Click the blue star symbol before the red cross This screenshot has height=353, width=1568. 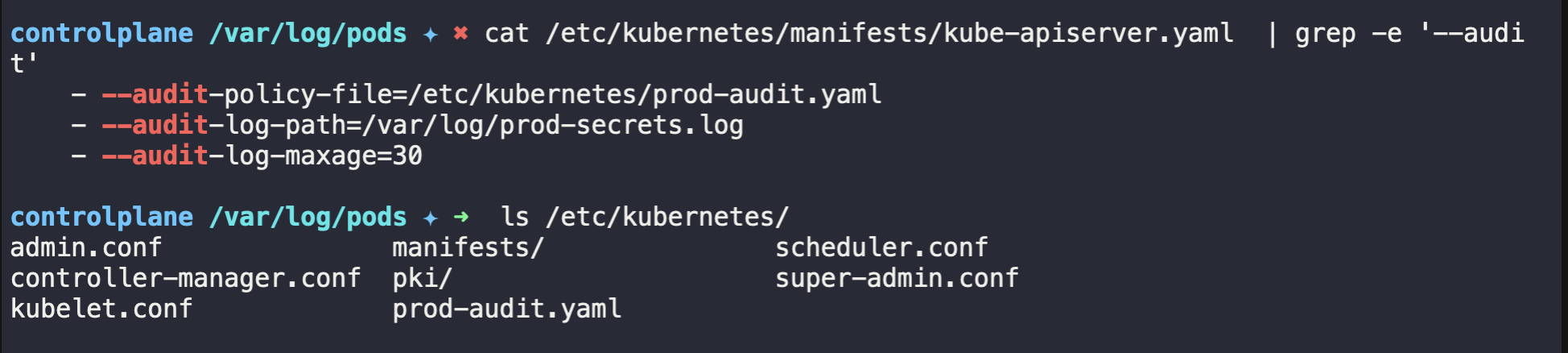click(x=431, y=34)
